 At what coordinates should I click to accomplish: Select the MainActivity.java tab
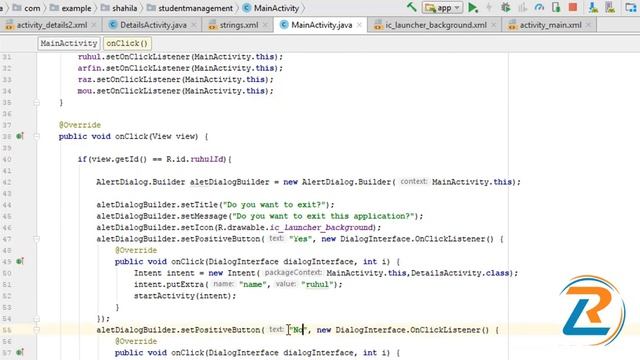coord(321,25)
